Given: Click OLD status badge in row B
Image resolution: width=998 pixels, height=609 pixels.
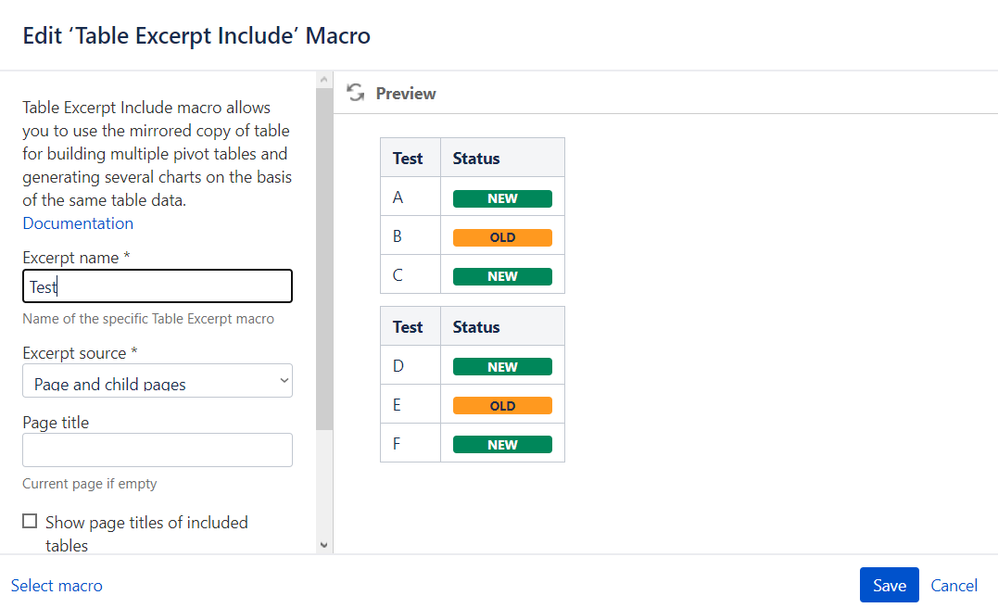Looking at the screenshot, I should click(x=502, y=237).
